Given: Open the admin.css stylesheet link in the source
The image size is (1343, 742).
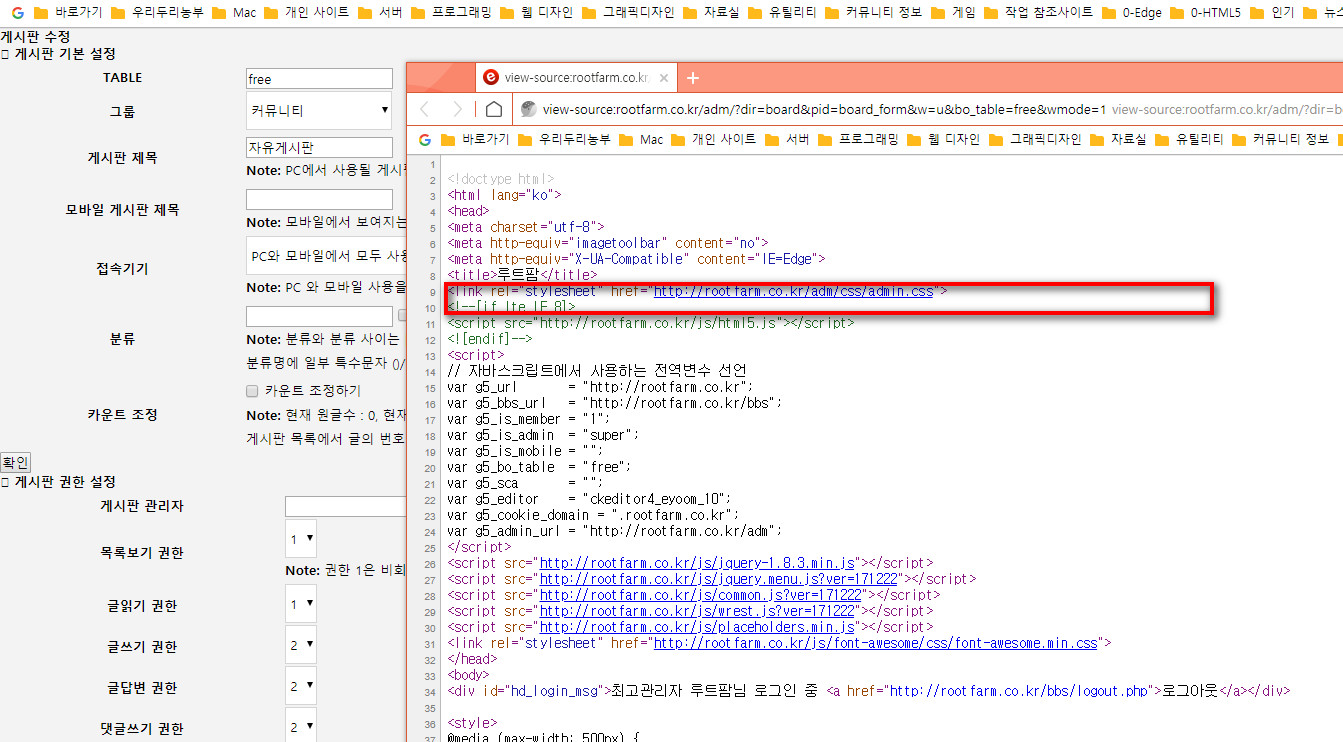Looking at the screenshot, I should click(x=793, y=291).
